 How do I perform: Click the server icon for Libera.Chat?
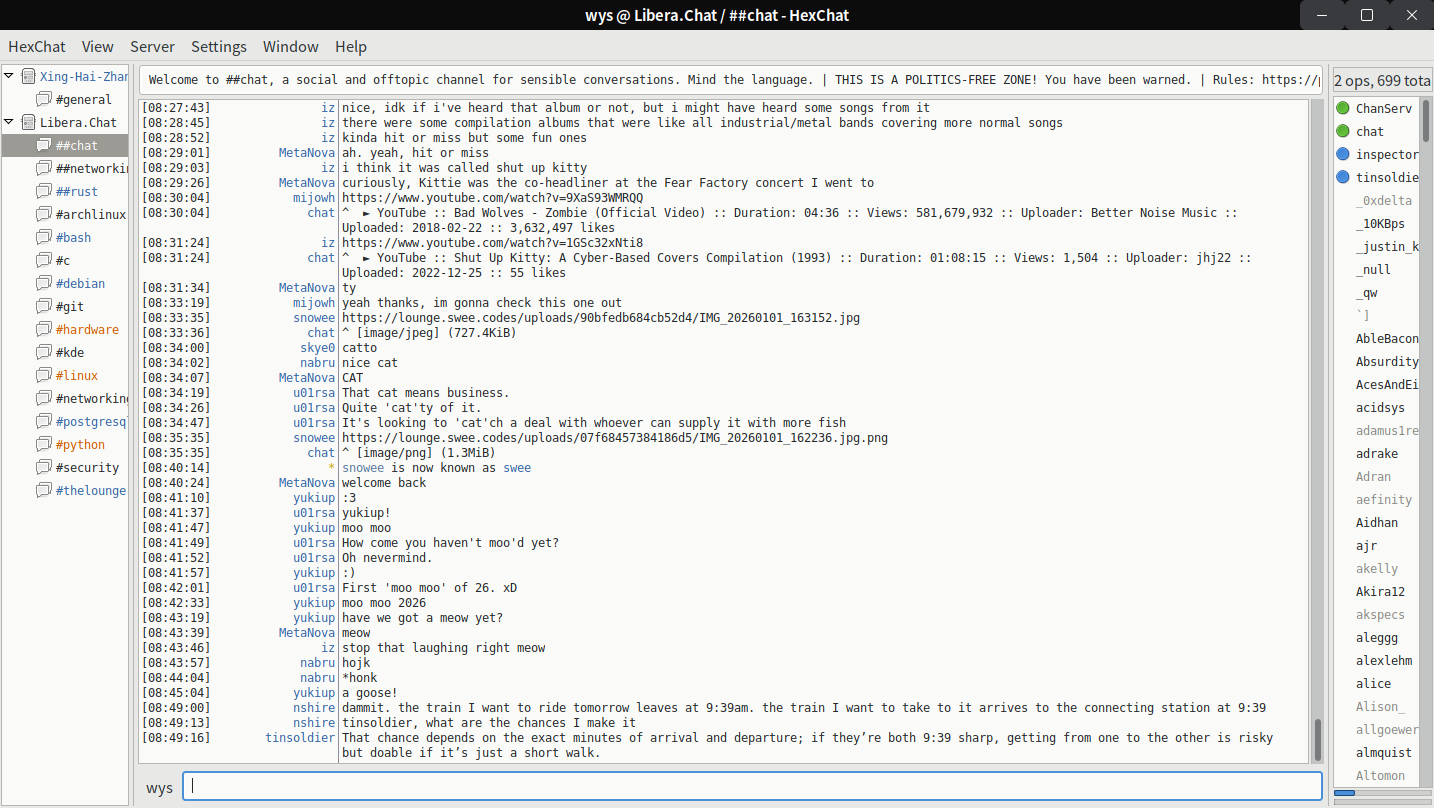[x=28, y=123]
